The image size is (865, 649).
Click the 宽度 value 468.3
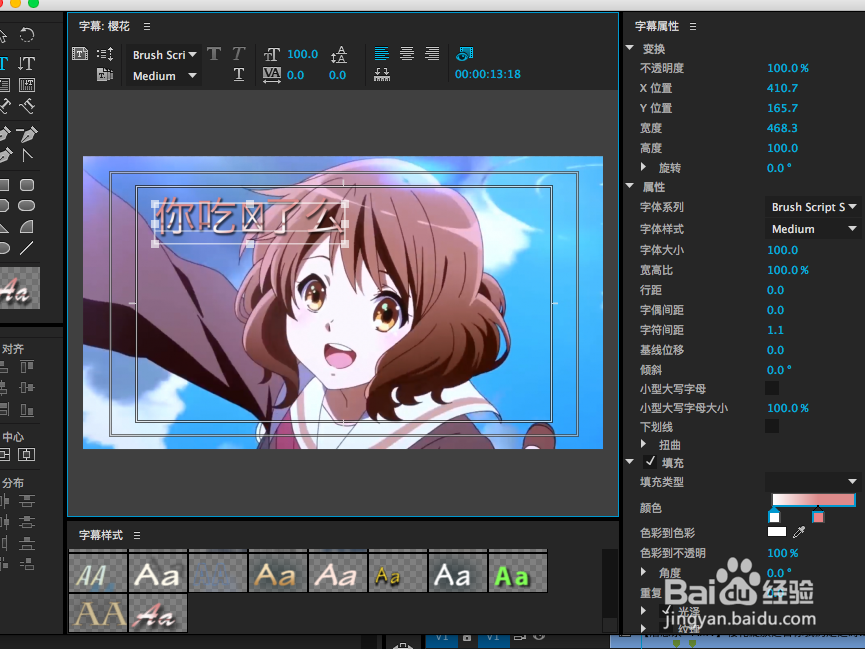pos(782,128)
